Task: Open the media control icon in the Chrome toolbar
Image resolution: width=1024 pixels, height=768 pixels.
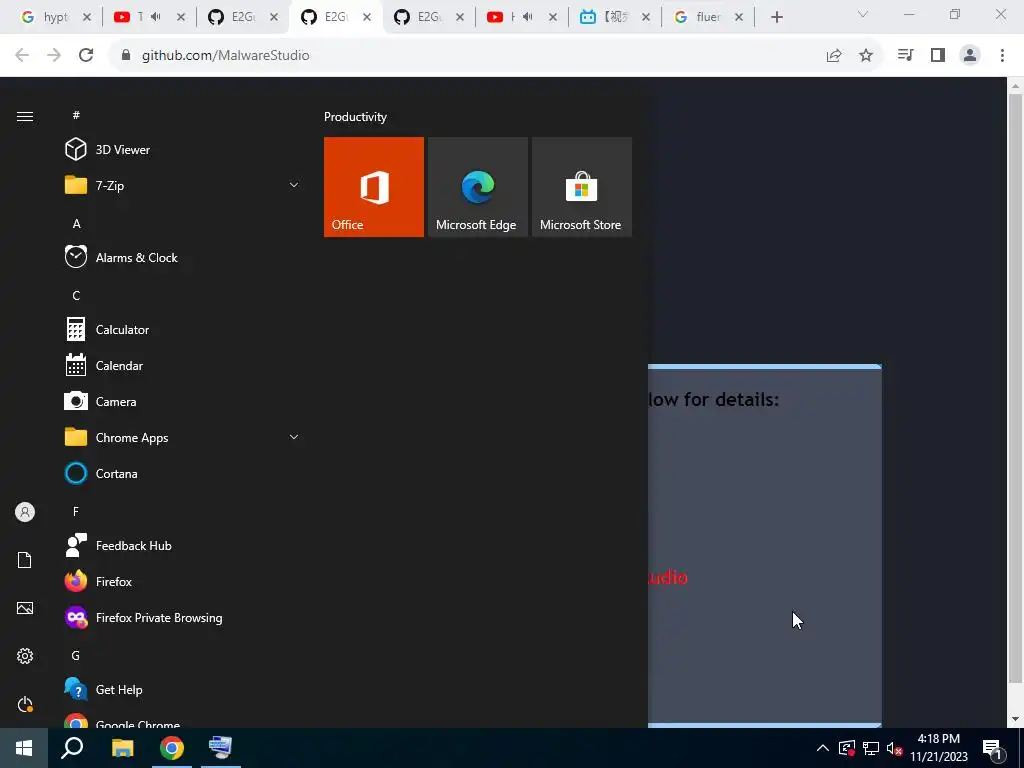Action: 905,56
